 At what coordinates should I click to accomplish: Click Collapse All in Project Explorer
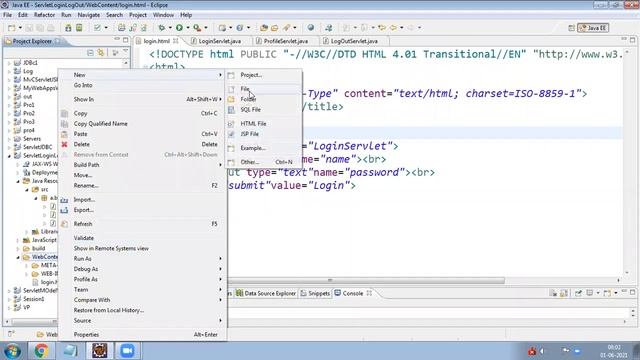pos(90,53)
